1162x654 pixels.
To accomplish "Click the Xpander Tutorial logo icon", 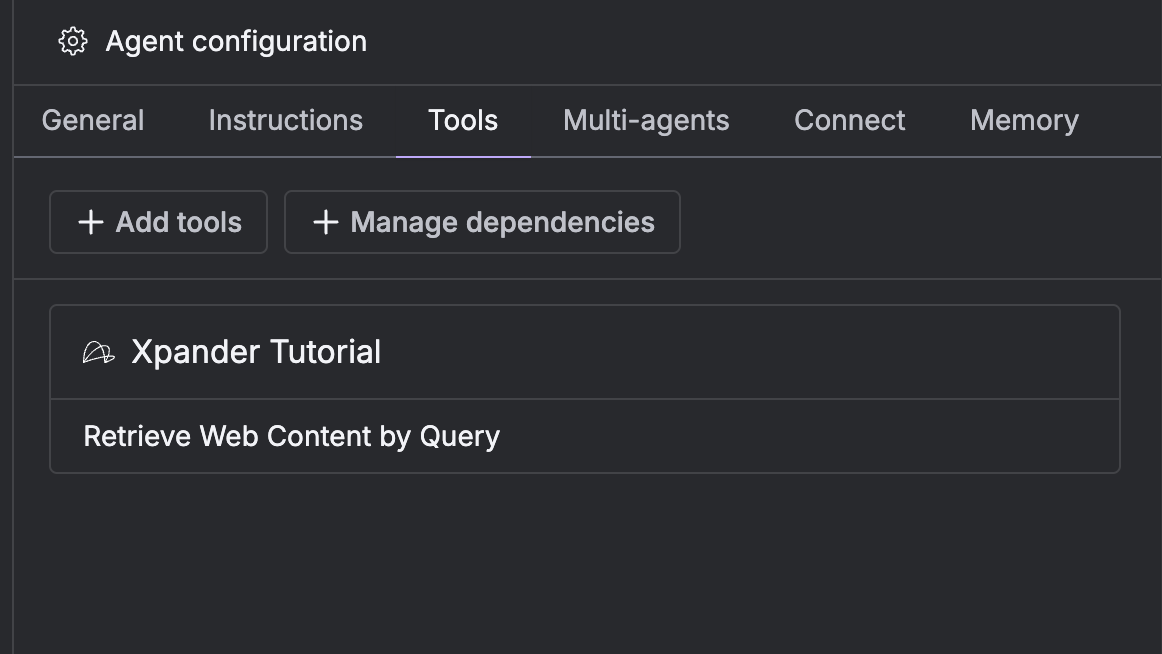I will point(98,352).
